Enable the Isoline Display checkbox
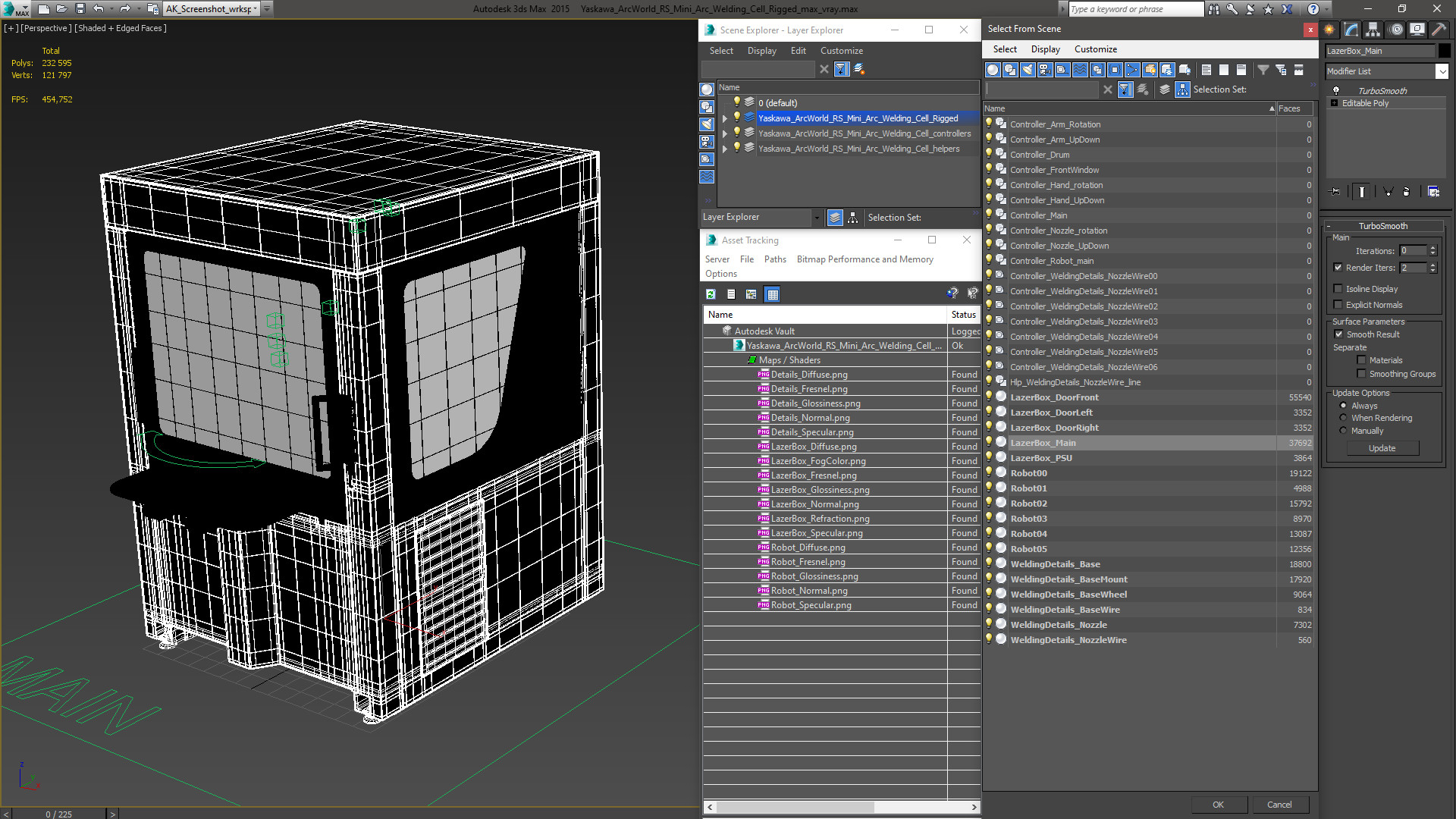The image size is (1456, 819). click(1338, 289)
